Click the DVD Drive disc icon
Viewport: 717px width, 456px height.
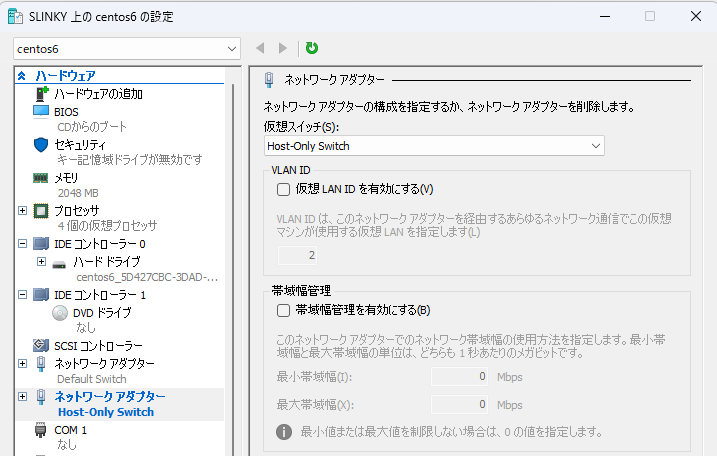point(60,313)
